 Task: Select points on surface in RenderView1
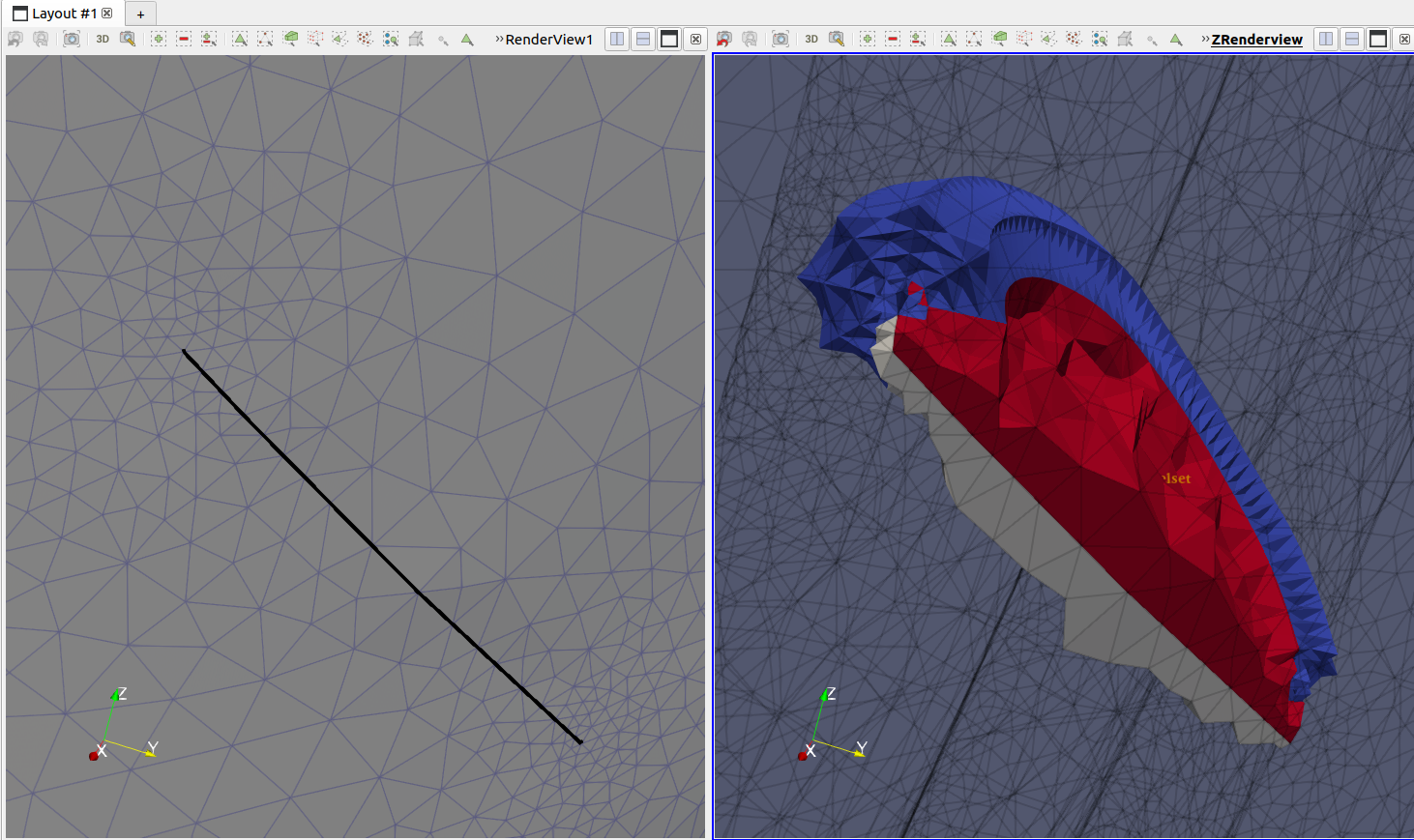[x=265, y=39]
